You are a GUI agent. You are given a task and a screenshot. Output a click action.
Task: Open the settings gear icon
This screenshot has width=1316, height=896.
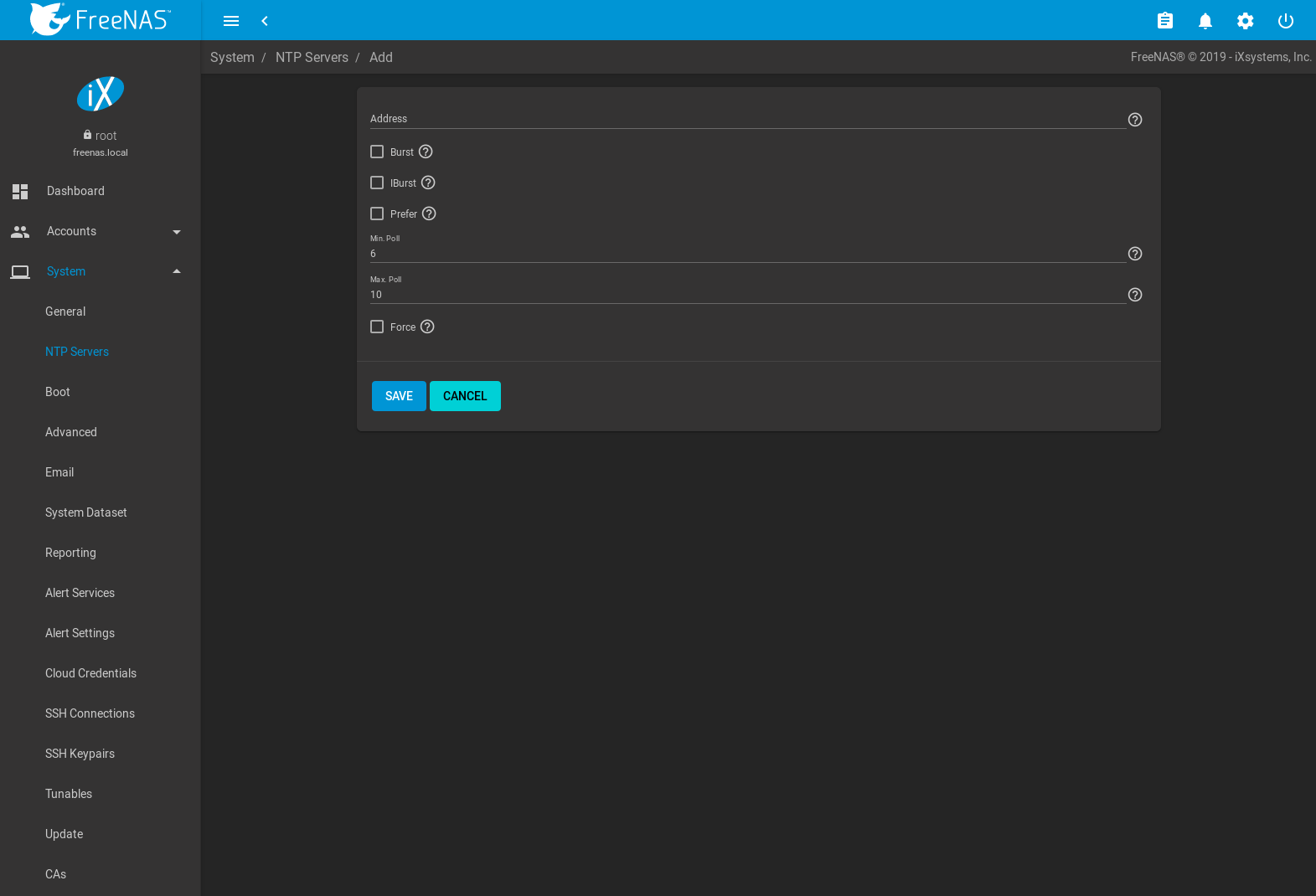[1245, 21]
